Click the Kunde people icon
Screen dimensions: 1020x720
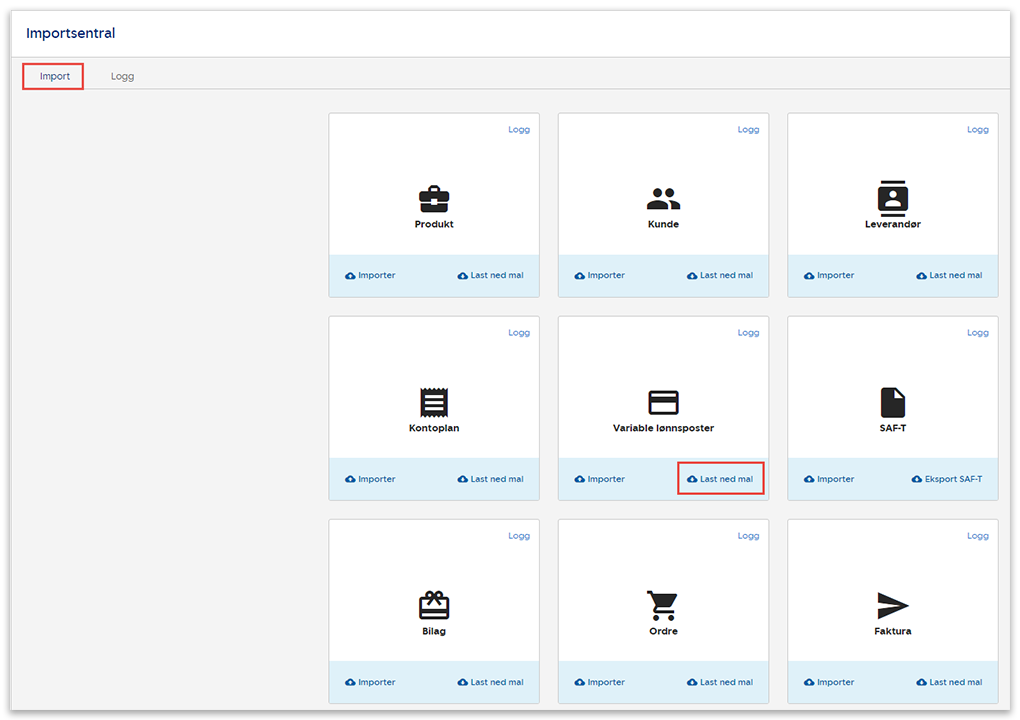[x=663, y=199]
